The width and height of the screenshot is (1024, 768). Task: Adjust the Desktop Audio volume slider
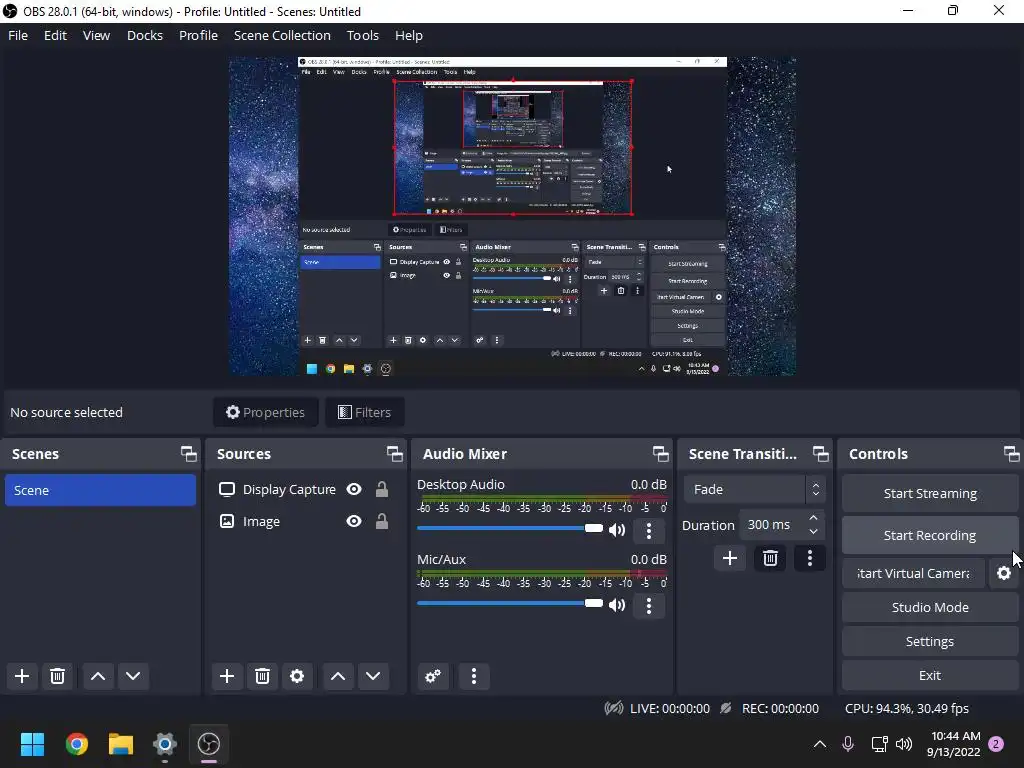point(509,528)
